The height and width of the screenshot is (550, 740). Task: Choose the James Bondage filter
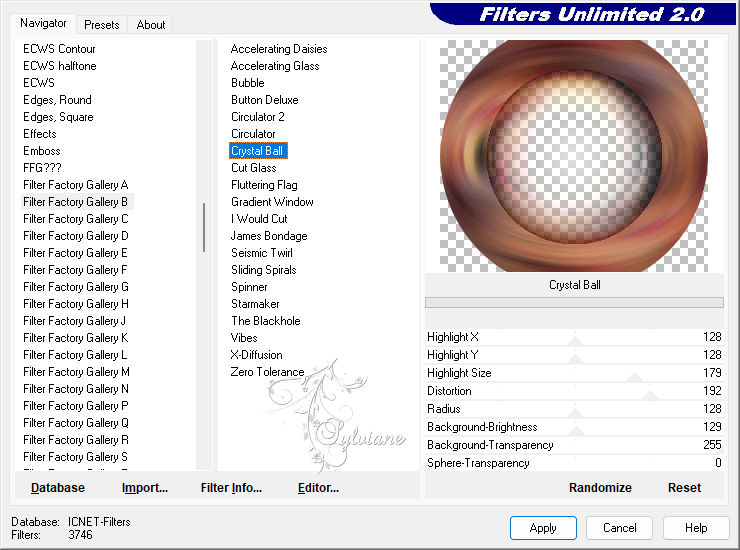[x=269, y=236]
